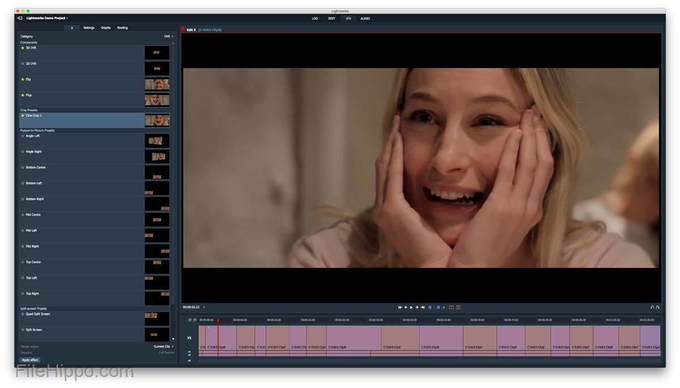Click the Apply effect button

point(30,360)
